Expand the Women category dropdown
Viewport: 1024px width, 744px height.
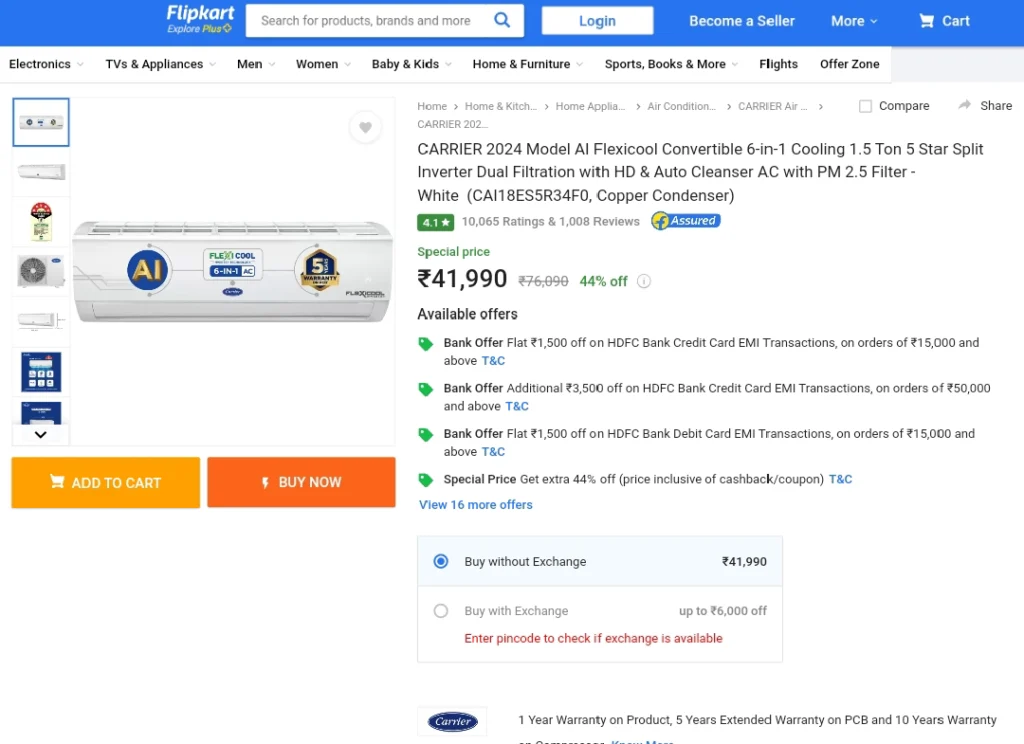click(x=323, y=64)
